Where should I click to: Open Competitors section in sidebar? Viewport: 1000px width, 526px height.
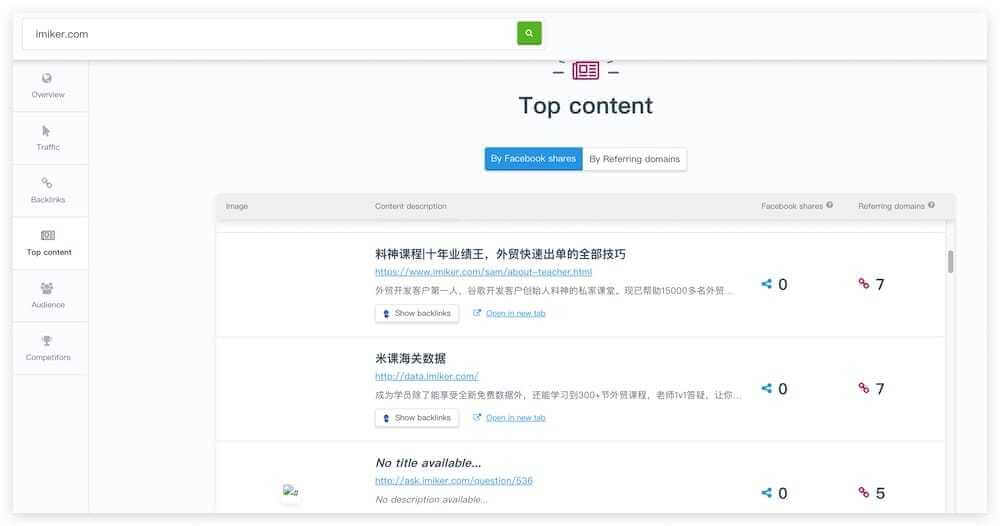48,348
